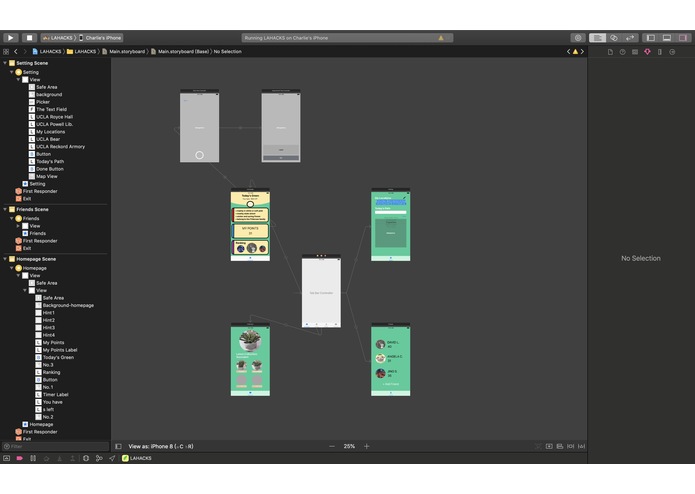Switch to the Version editor
Viewport: 695px width, 494px height.
coord(630,38)
